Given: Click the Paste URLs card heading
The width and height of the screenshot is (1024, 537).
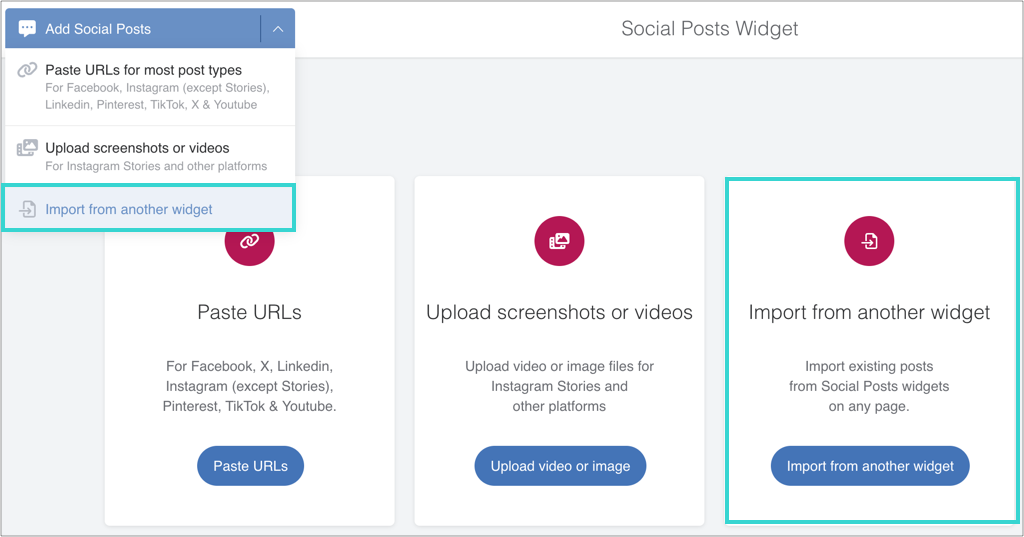Looking at the screenshot, I should (x=249, y=312).
